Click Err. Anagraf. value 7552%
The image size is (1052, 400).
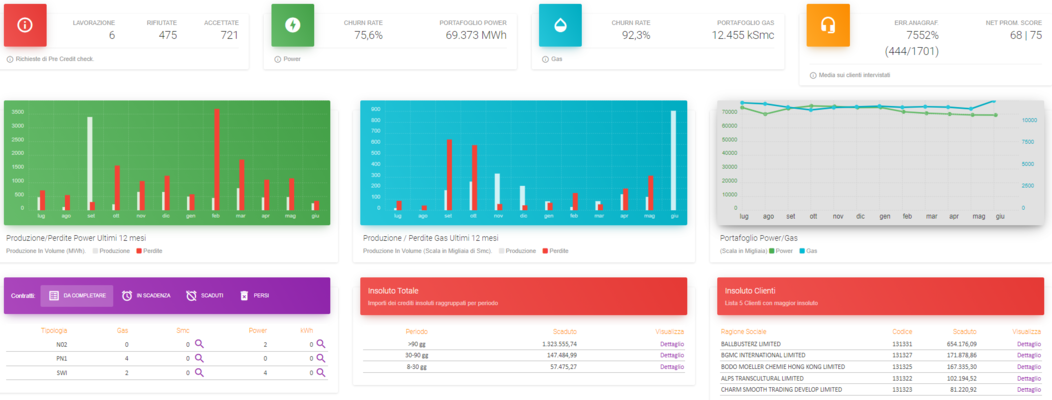click(922, 36)
